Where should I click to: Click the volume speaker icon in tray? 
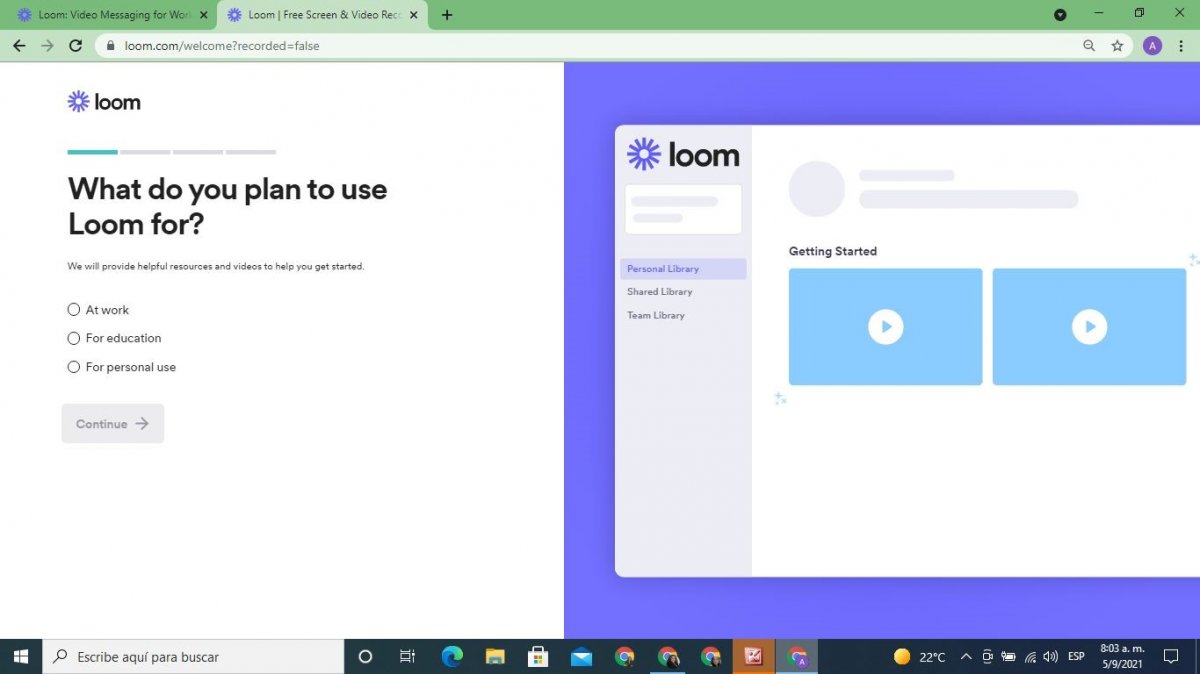tap(1050, 657)
